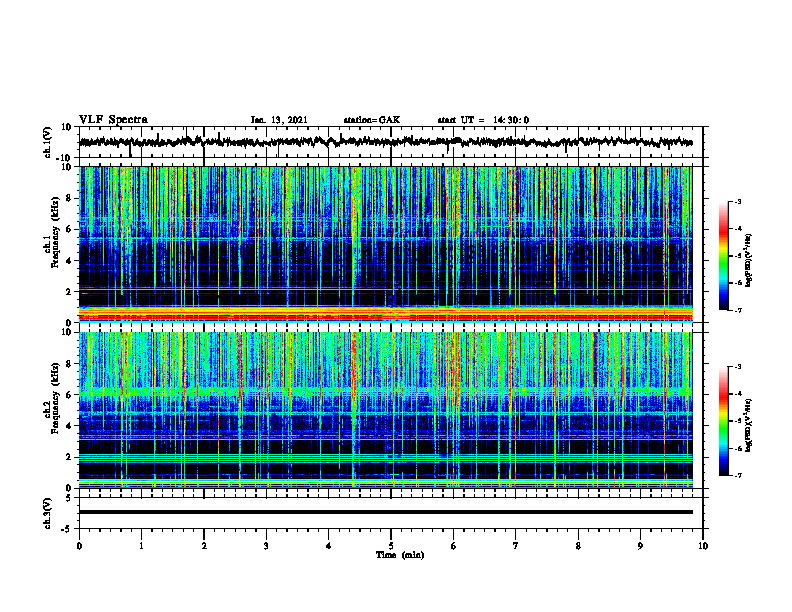The height and width of the screenshot is (612, 792).
Task: Click the ch.1 spectrogram panel
Action: click(x=385, y=244)
